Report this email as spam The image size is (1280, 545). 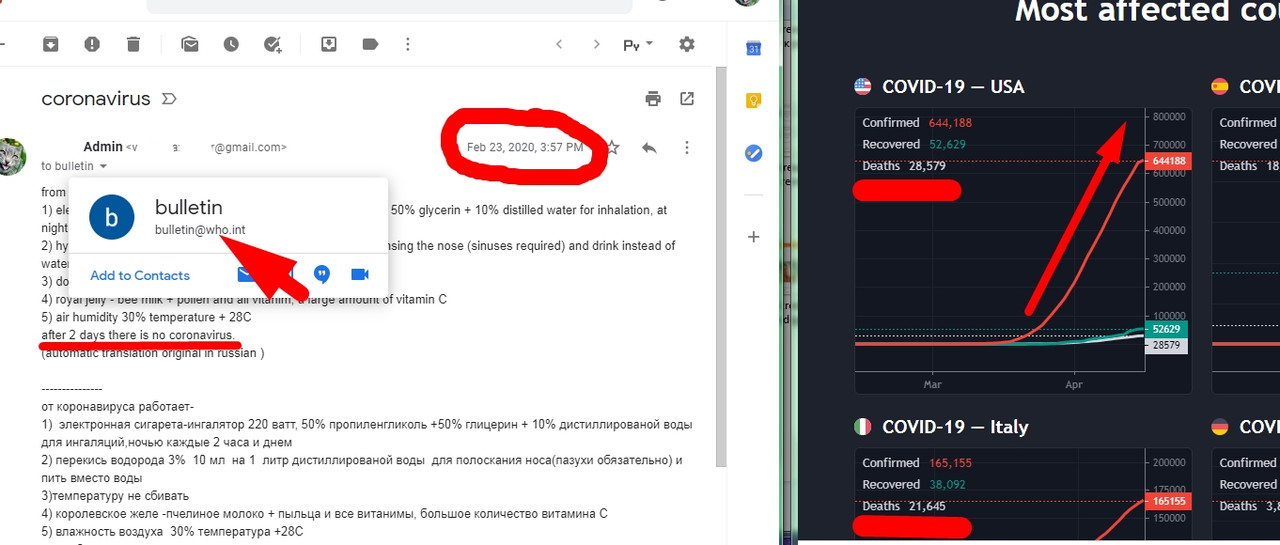(92, 44)
